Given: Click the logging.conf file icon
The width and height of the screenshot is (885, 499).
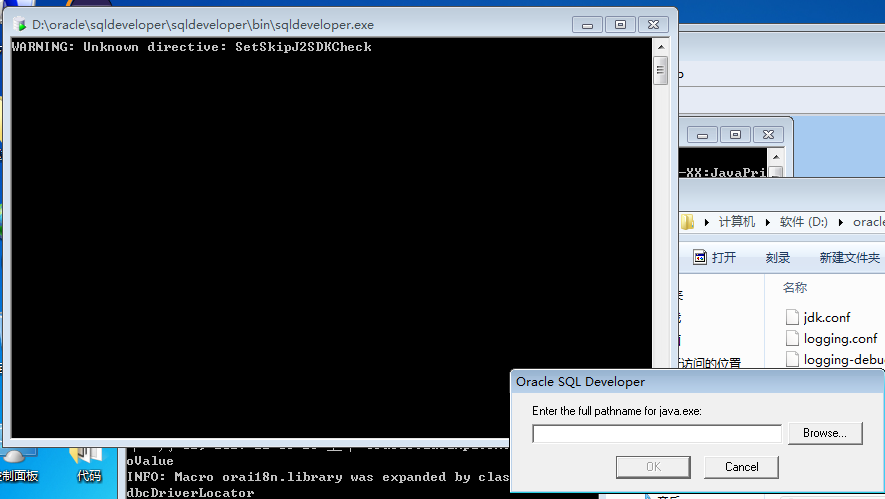Looking at the screenshot, I should coord(792,339).
